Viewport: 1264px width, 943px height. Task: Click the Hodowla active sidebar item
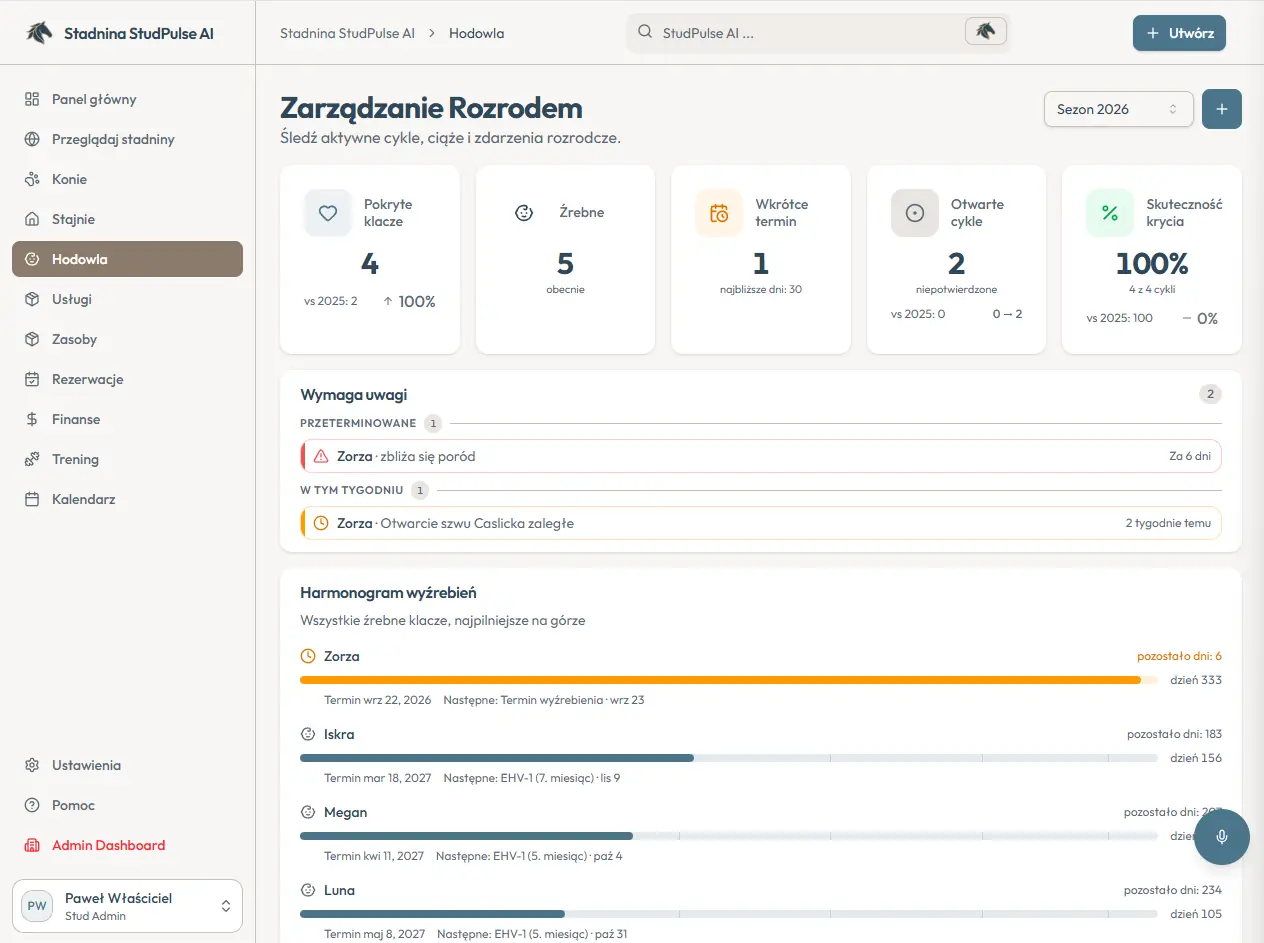coord(127,259)
